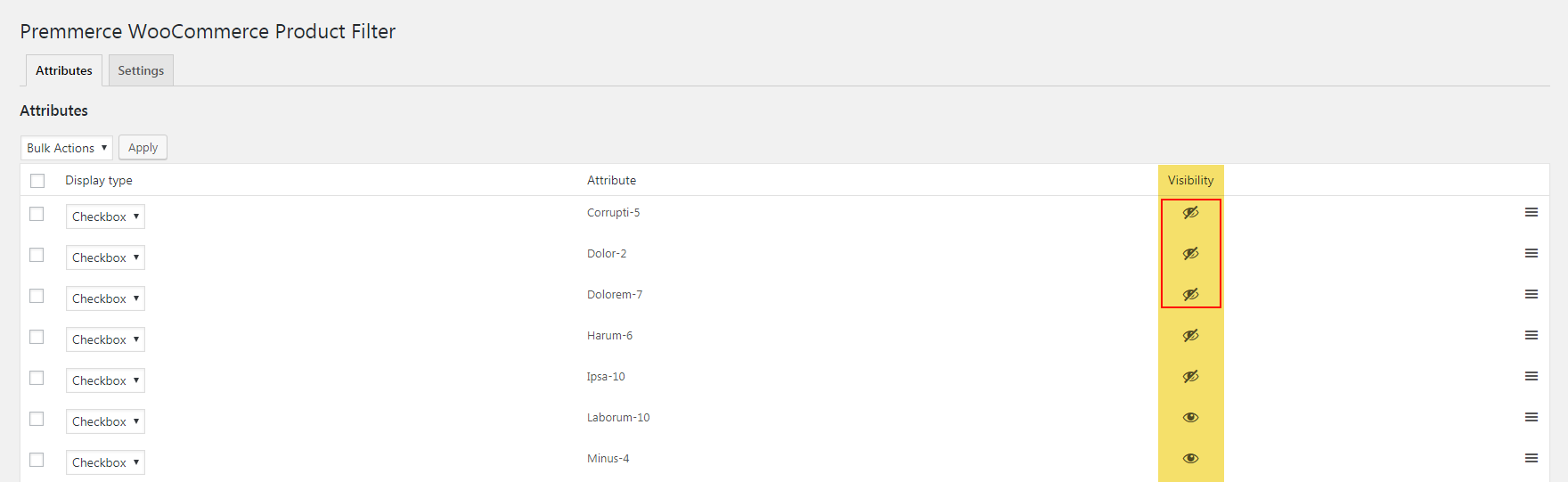
Task: Select the Attributes tab
Action: pyautogui.click(x=64, y=70)
